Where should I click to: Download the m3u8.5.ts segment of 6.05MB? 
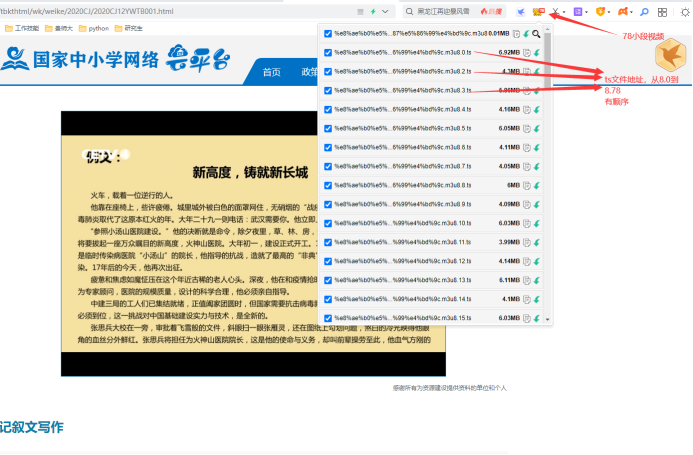[537, 129]
